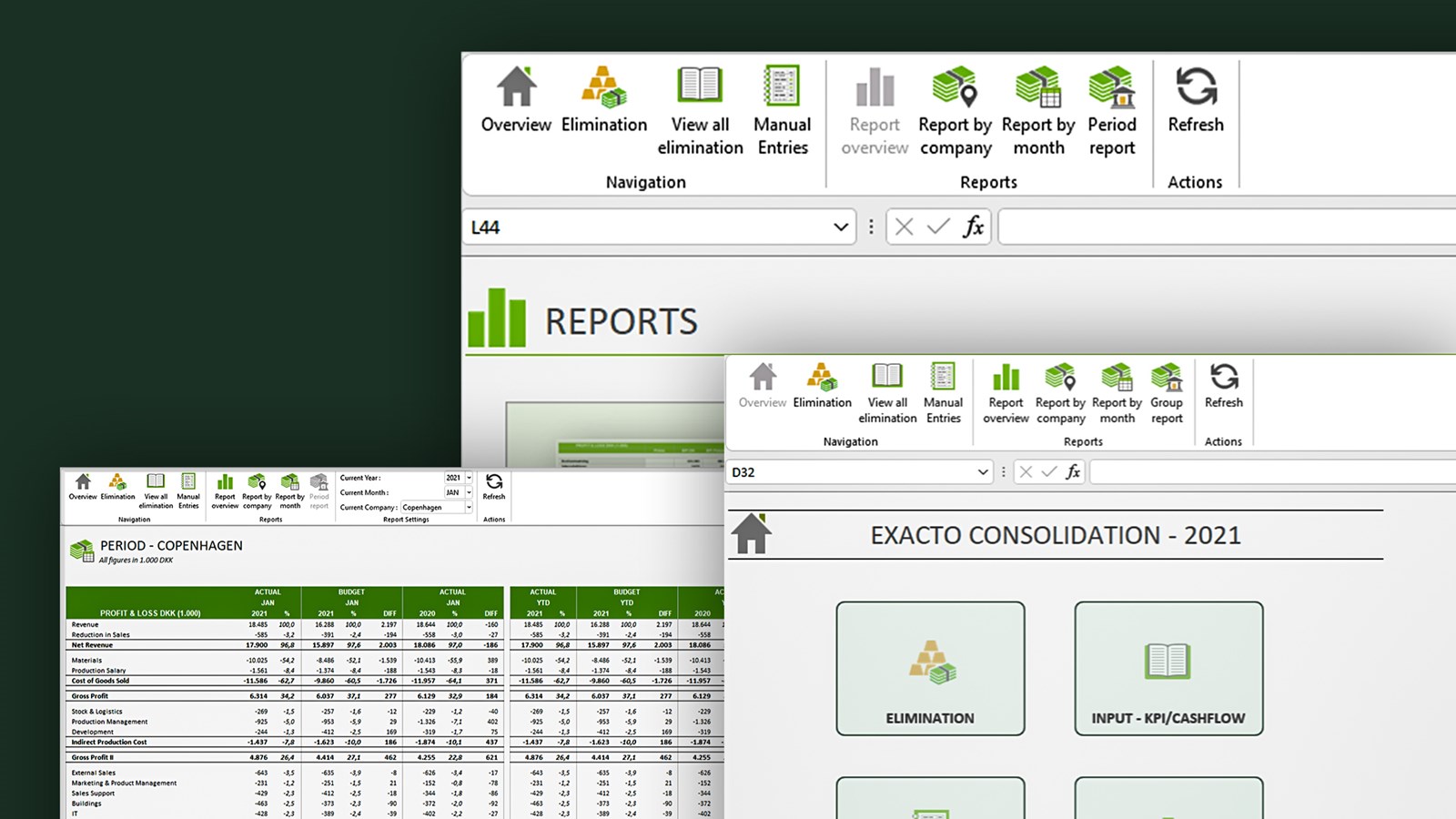The image size is (1456, 819).
Task: Open Manual Entries in Period Copenhagen window
Action: [x=188, y=491]
